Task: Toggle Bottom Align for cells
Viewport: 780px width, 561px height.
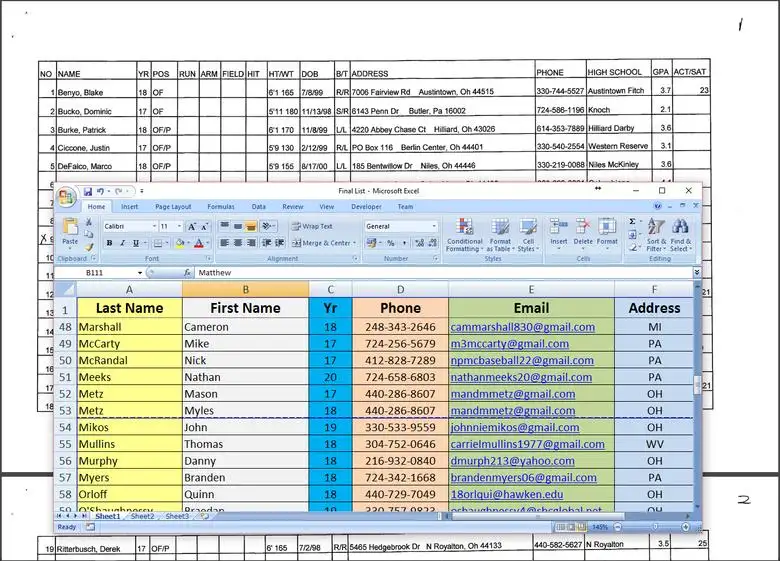Action: tap(251, 226)
